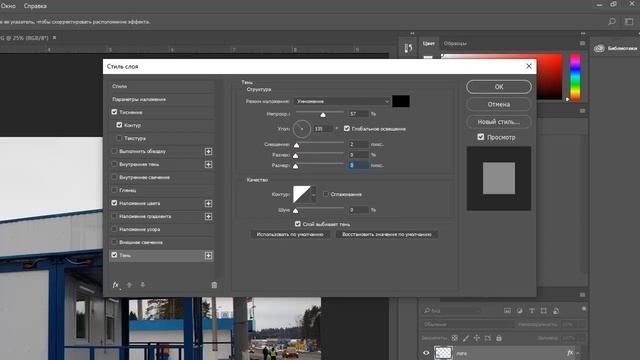Click the lock image pixels brush icon

click(x=466, y=338)
